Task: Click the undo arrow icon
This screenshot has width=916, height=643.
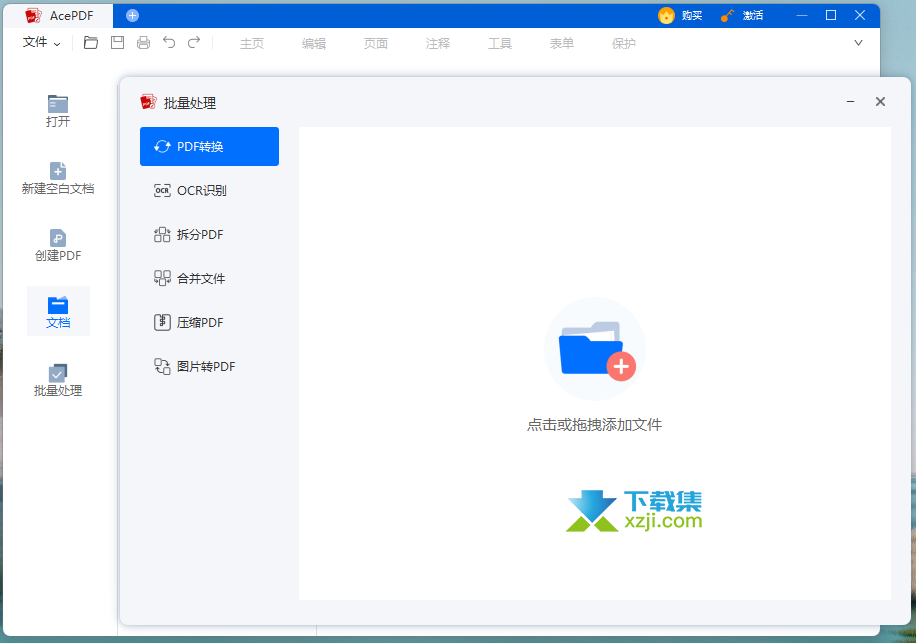Action: (x=169, y=43)
